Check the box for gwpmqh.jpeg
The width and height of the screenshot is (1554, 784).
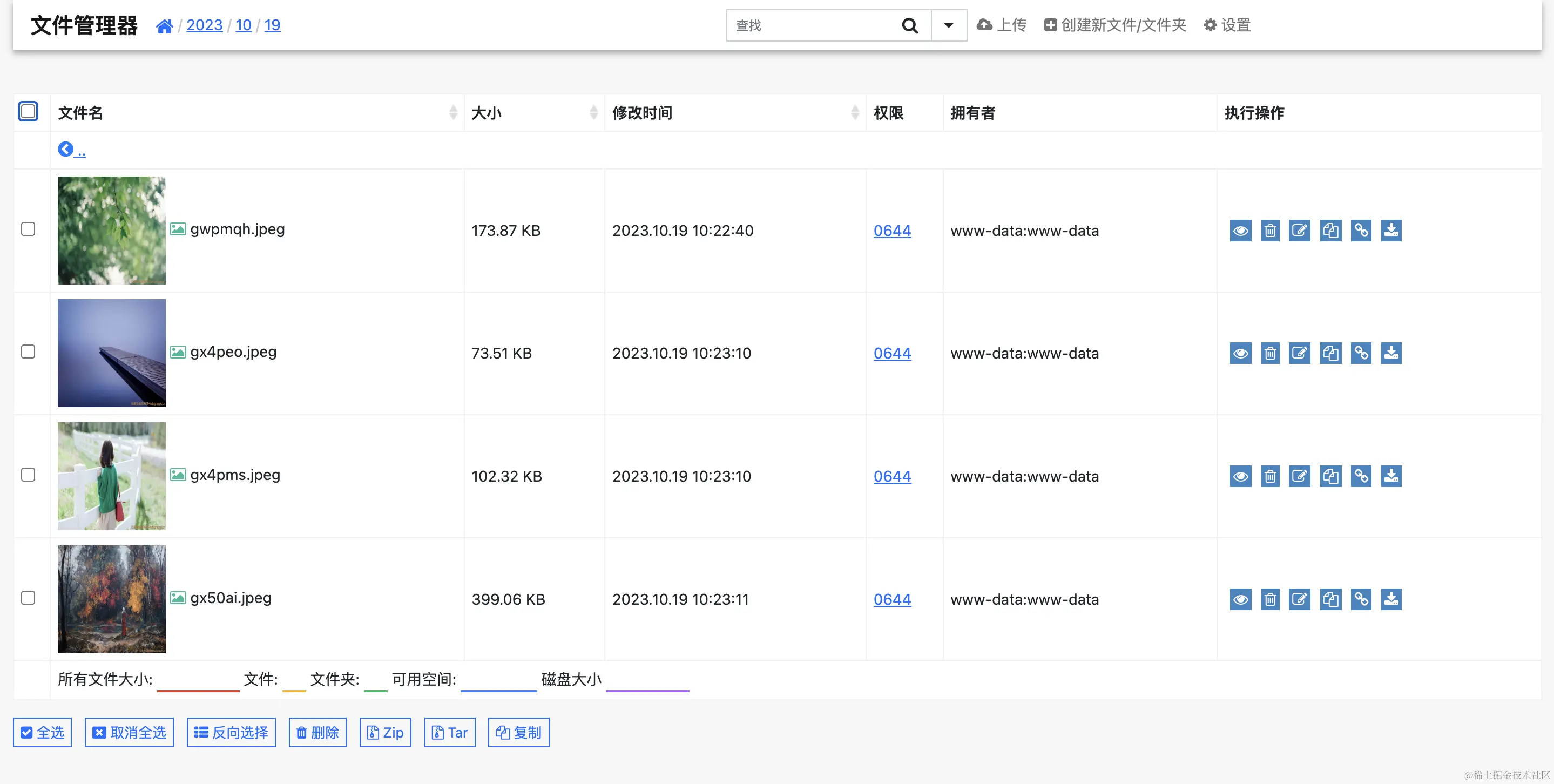coord(28,229)
